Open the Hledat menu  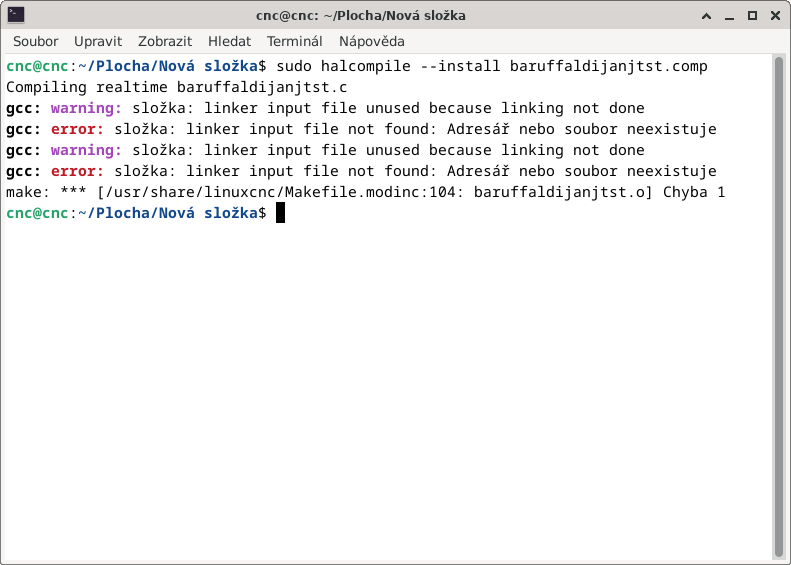click(x=229, y=41)
